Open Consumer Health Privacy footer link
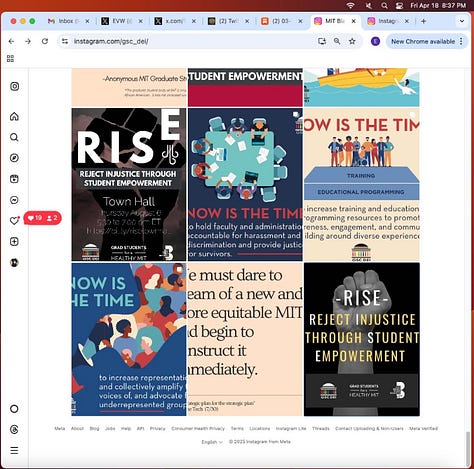This screenshot has height=469, width=474. tap(198, 429)
